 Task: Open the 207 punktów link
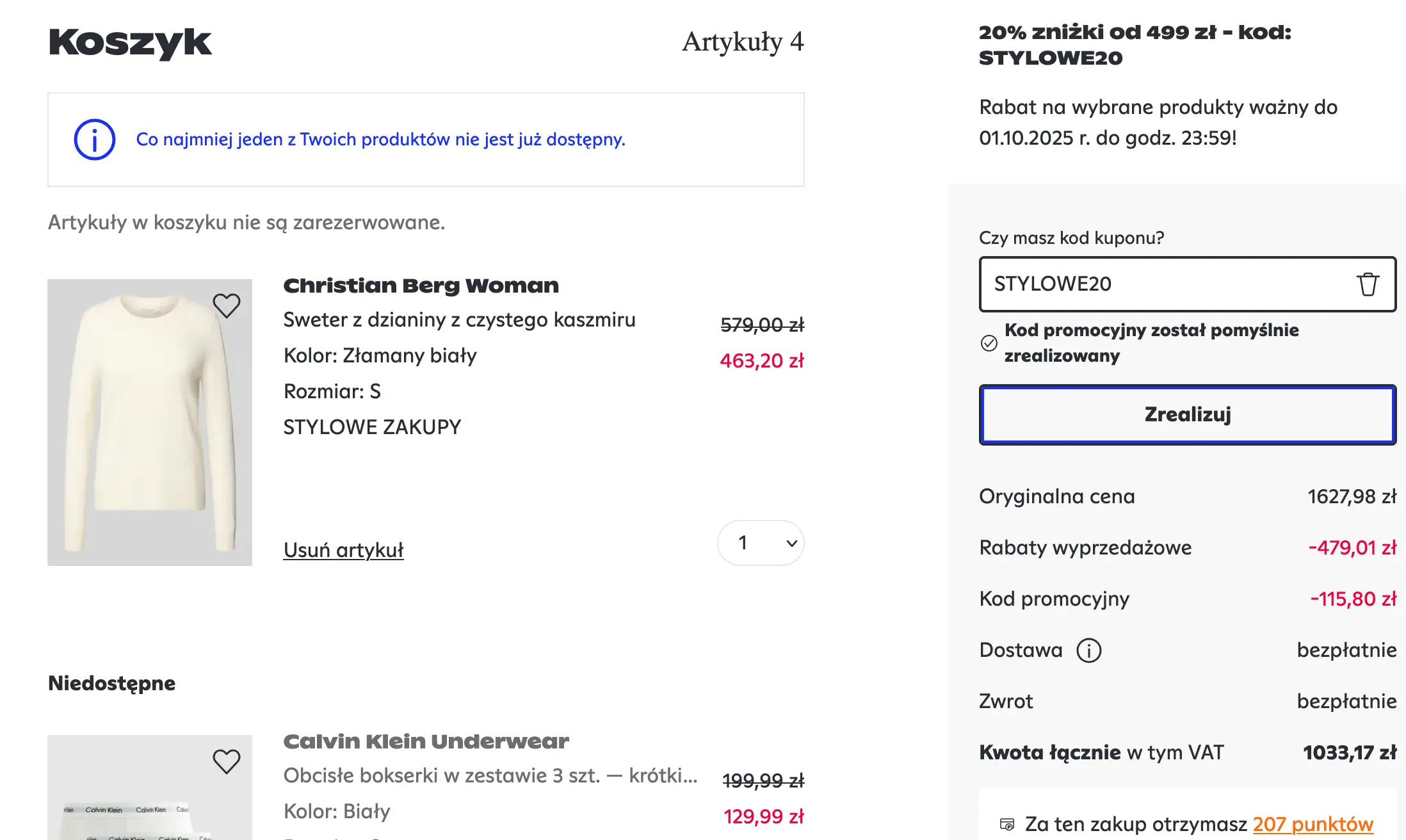pos(1313,824)
